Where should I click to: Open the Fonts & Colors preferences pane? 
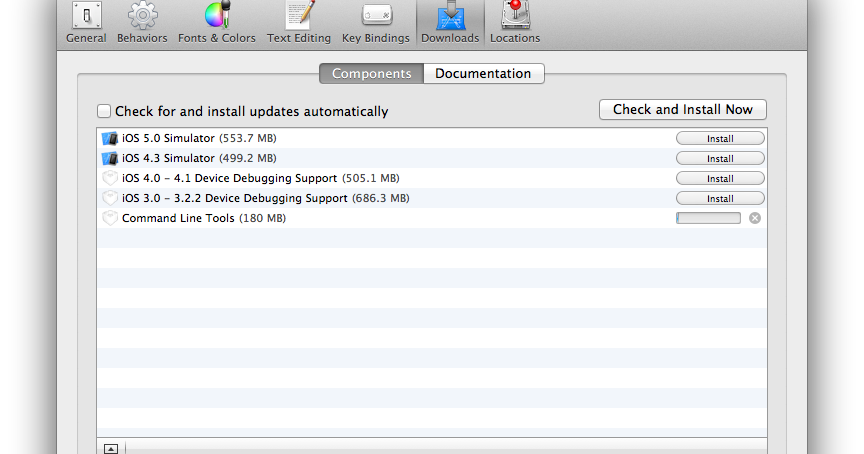click(x=217, y=23)
